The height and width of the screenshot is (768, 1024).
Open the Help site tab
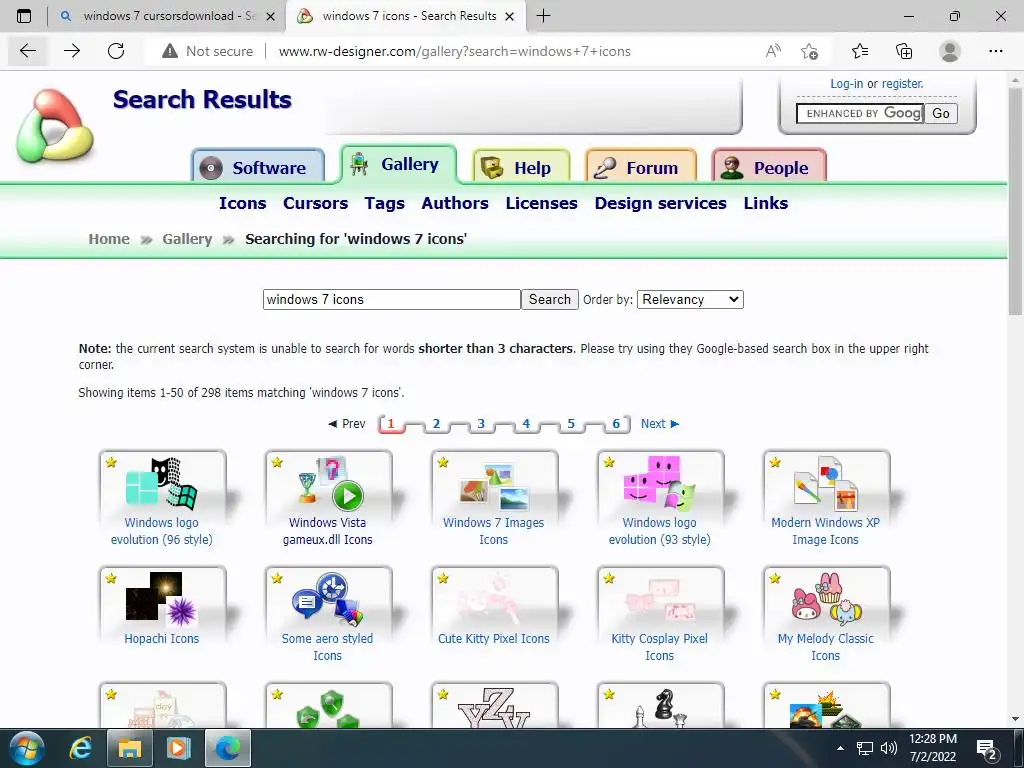click(x=521, y=167)
